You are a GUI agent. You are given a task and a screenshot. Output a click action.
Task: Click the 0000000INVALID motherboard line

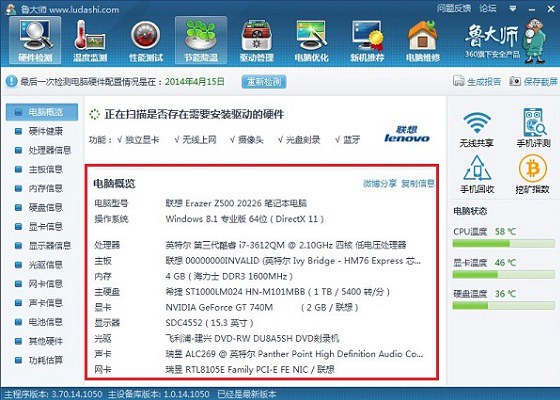coord(293,261)
